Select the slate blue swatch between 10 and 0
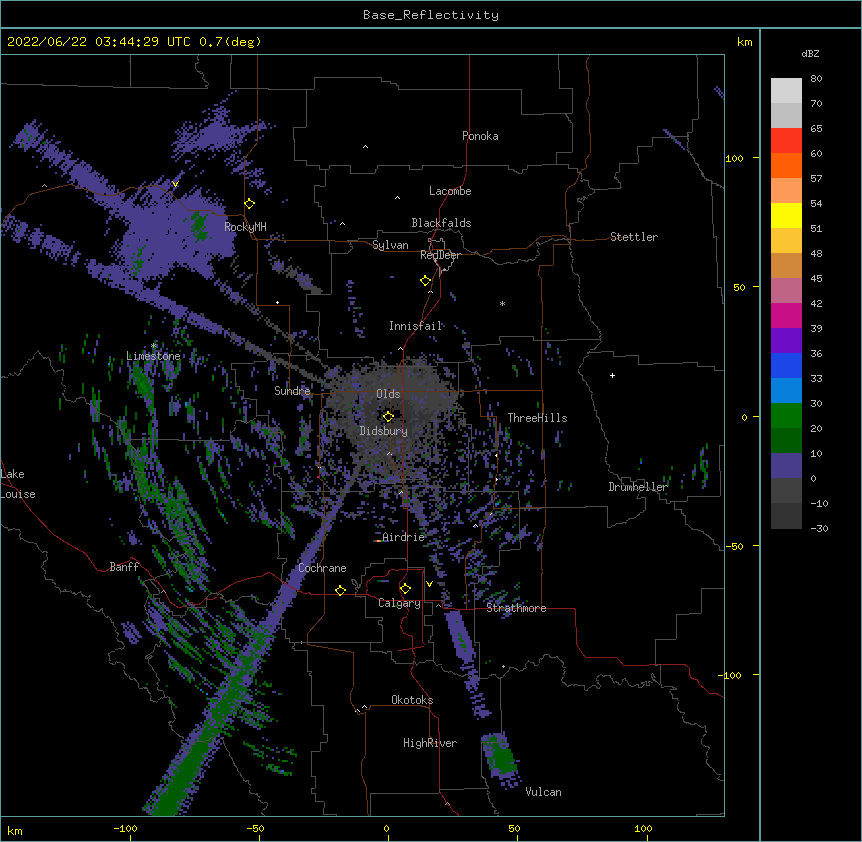The image size is (862, 842). [786, 466]
